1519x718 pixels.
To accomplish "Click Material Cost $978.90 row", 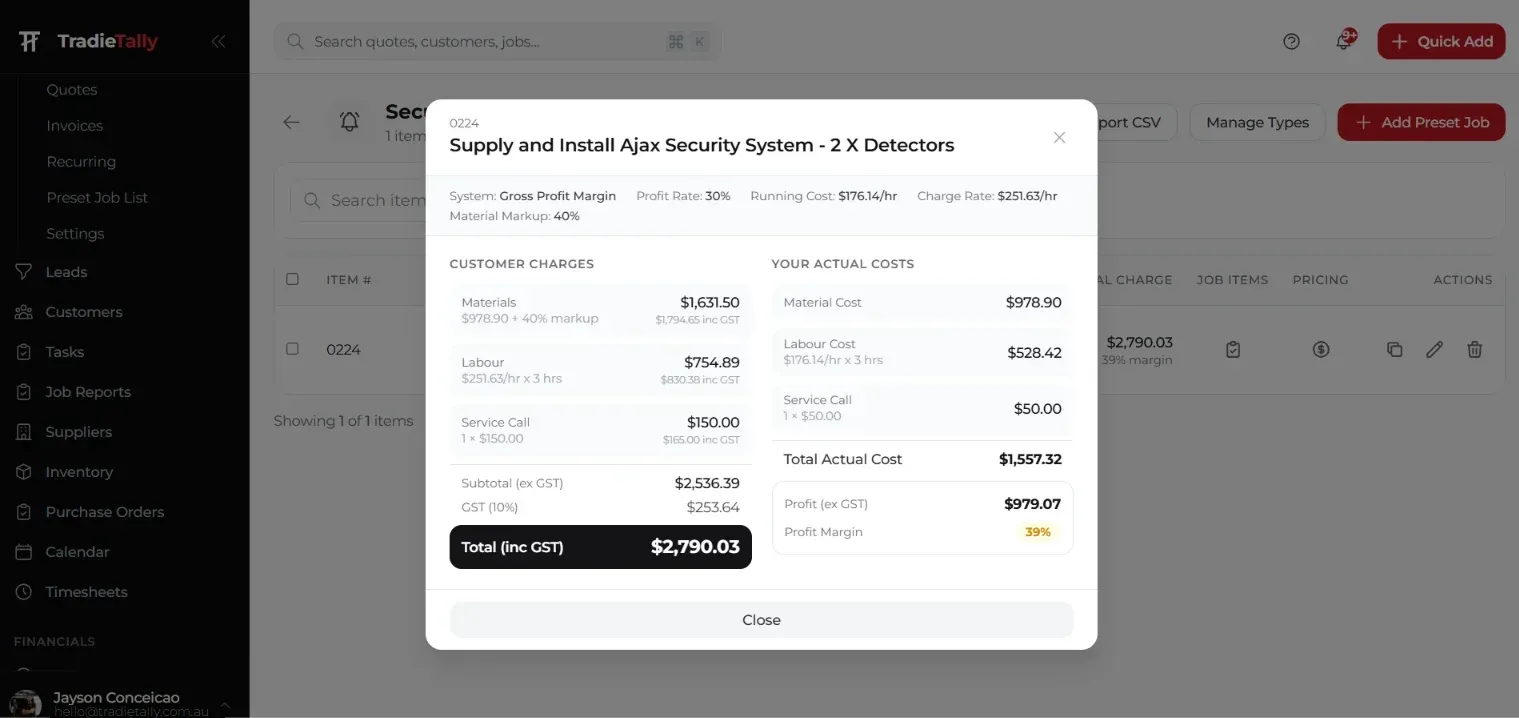I will coord(922,302).
